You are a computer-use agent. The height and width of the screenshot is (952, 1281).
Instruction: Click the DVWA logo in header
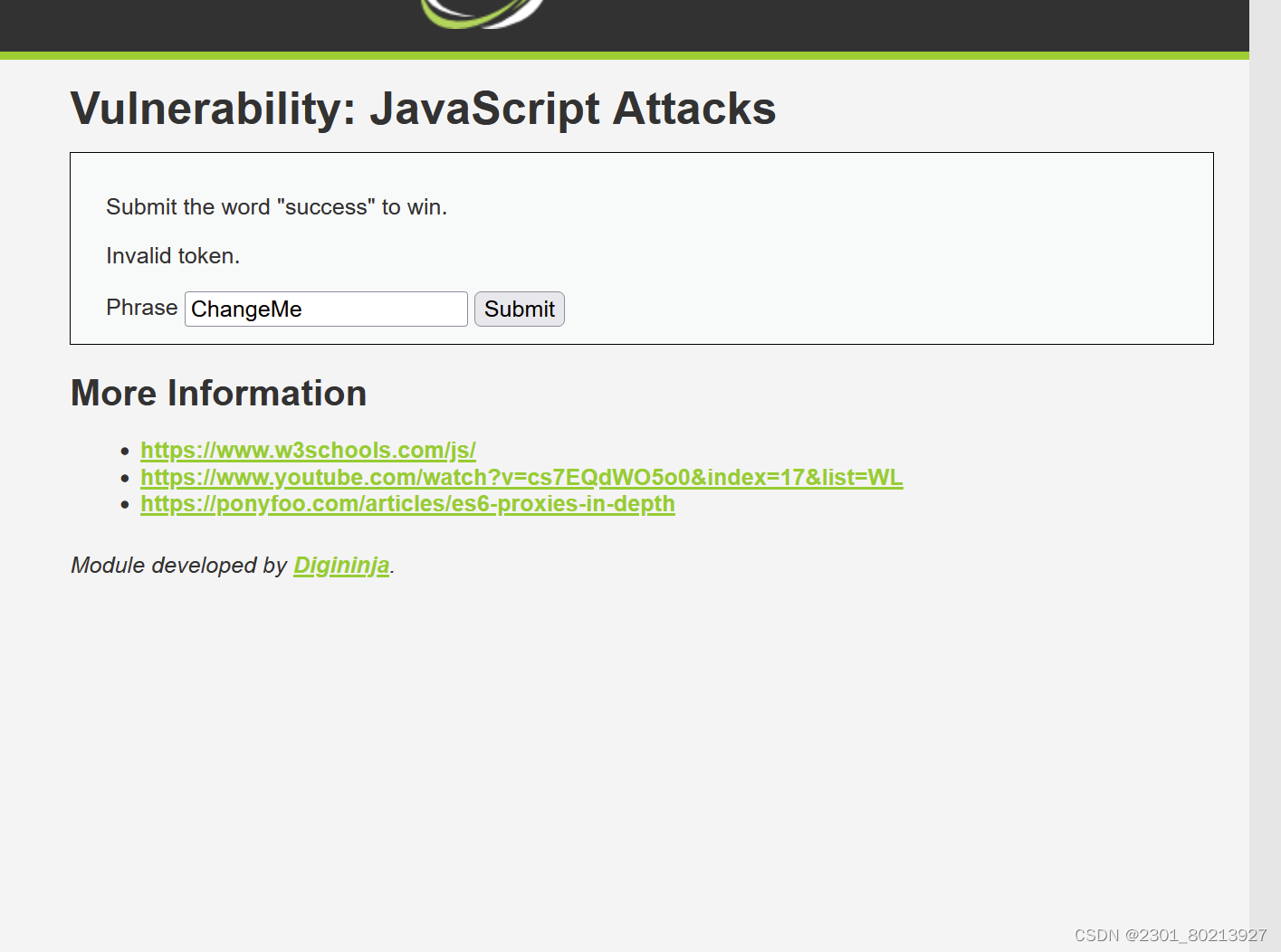click(483, 14)
